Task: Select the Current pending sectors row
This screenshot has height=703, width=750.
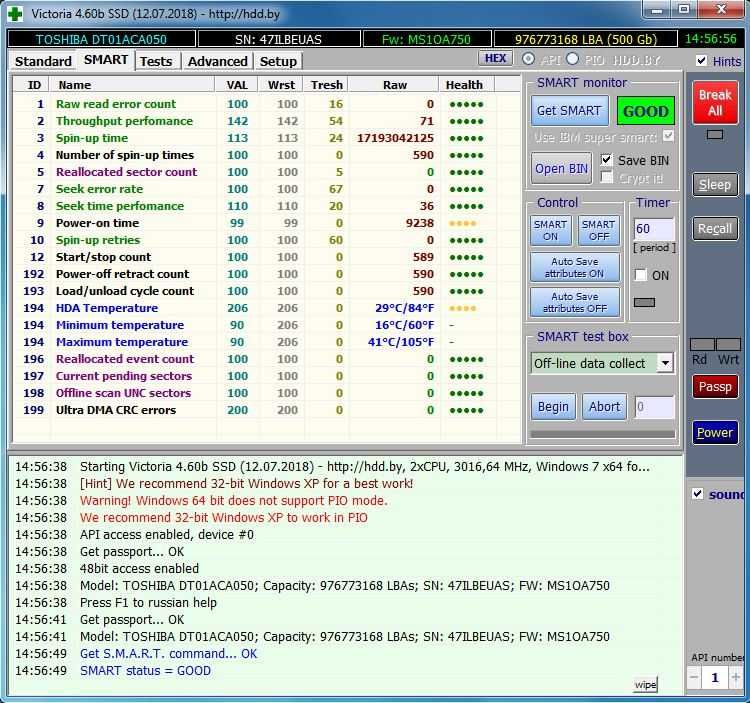Action: point(266,376)
